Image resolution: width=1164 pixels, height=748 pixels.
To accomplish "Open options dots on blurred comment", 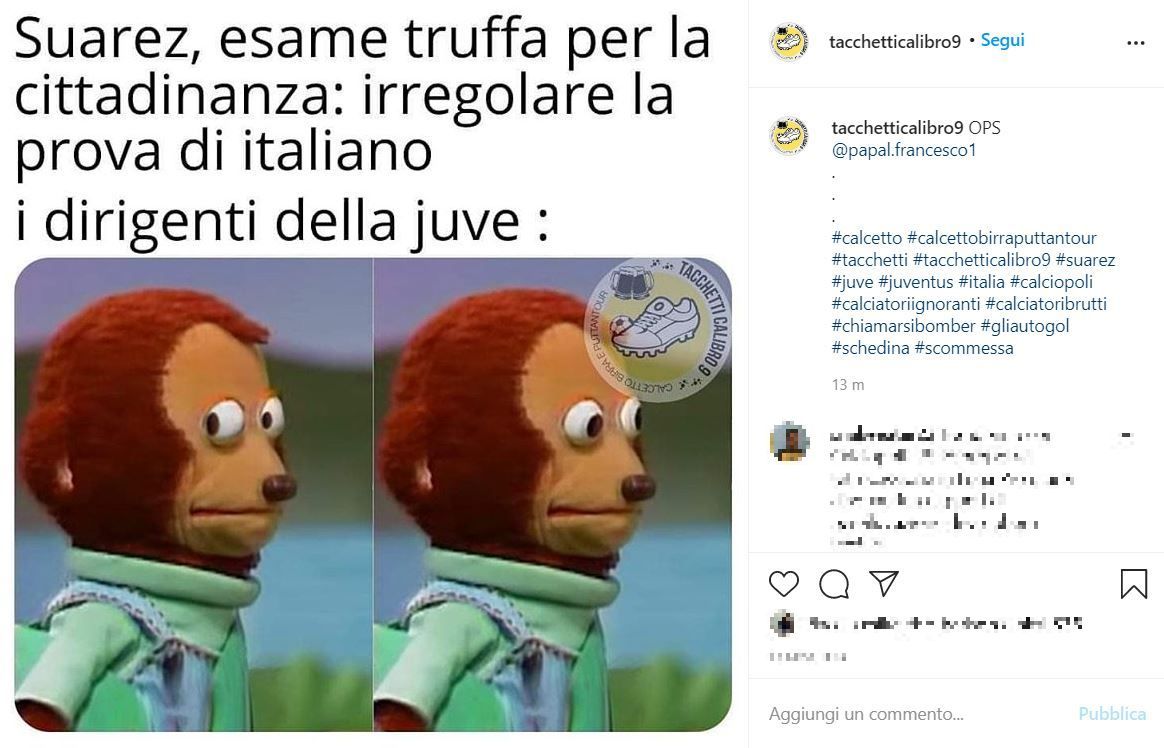I will point(1126,436).
